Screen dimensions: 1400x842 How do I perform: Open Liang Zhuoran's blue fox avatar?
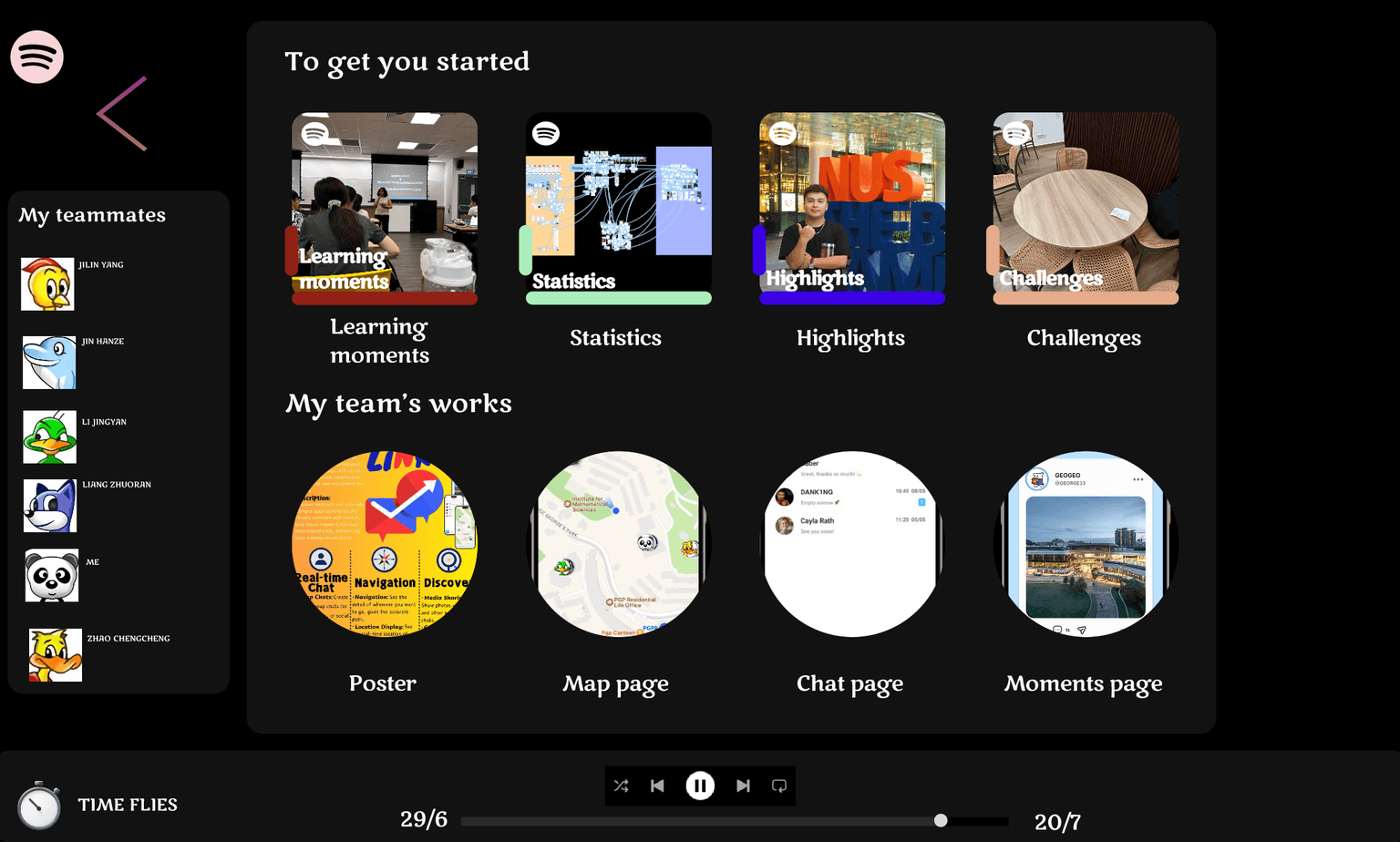coord(50,506)
